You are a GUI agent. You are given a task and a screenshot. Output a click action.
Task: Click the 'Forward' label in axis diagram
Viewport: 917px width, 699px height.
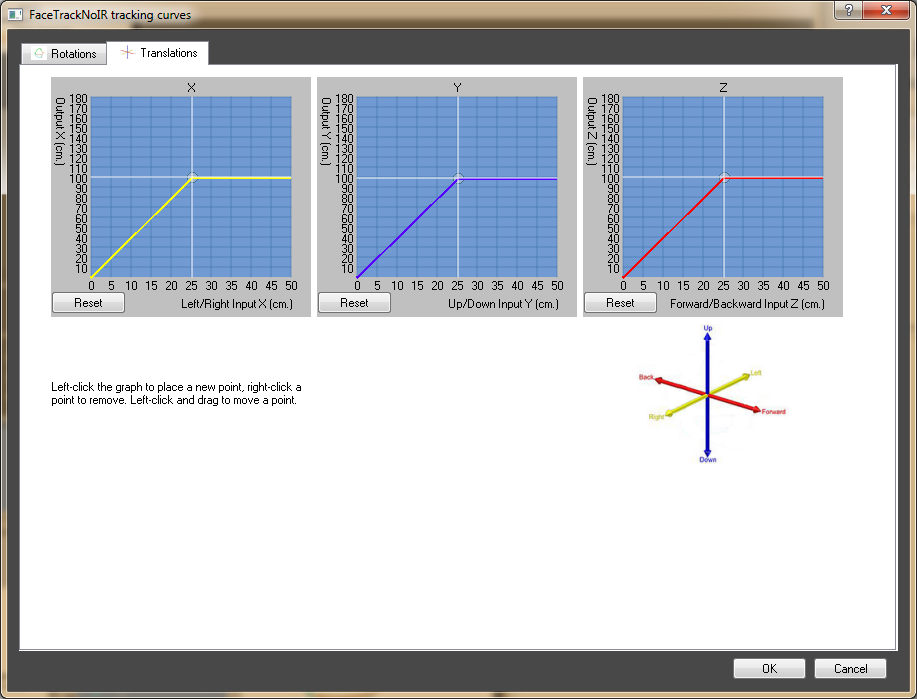click(773, 412)
